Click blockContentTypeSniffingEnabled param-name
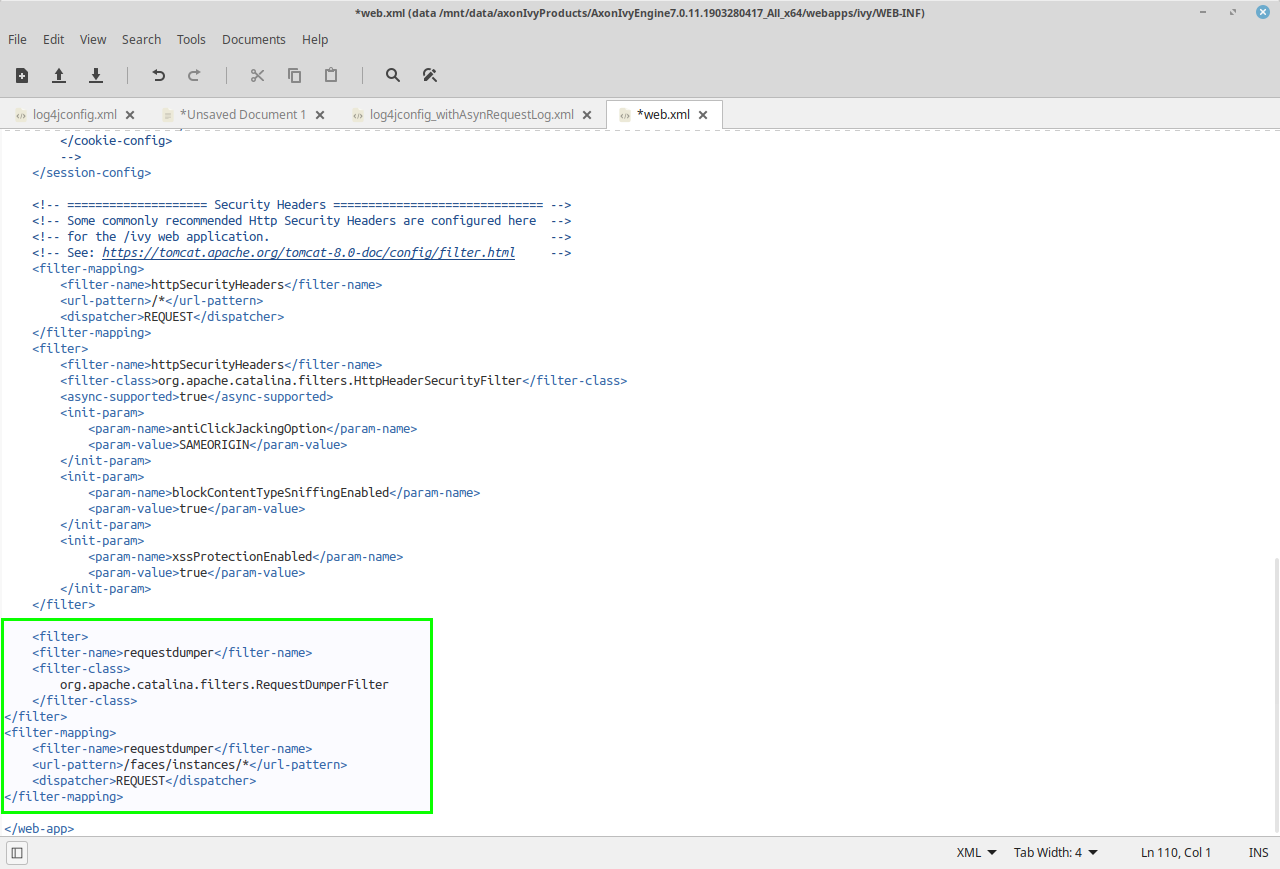 coord(280,493)
